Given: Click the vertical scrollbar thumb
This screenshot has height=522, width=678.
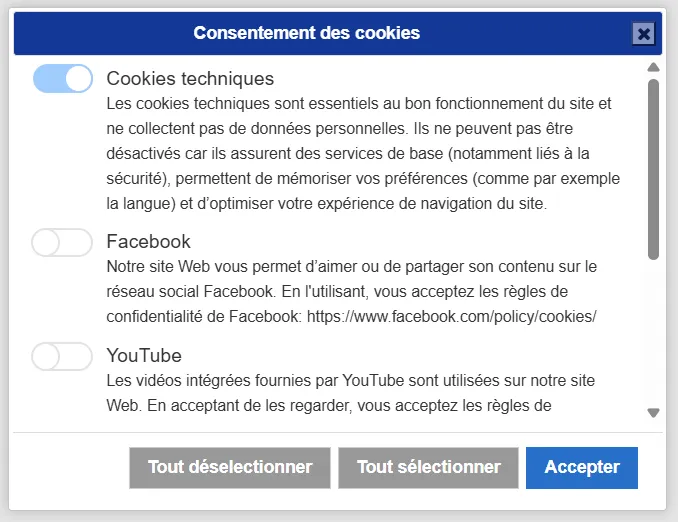Looking at the screenshot, I should click(x=653, y=168).
